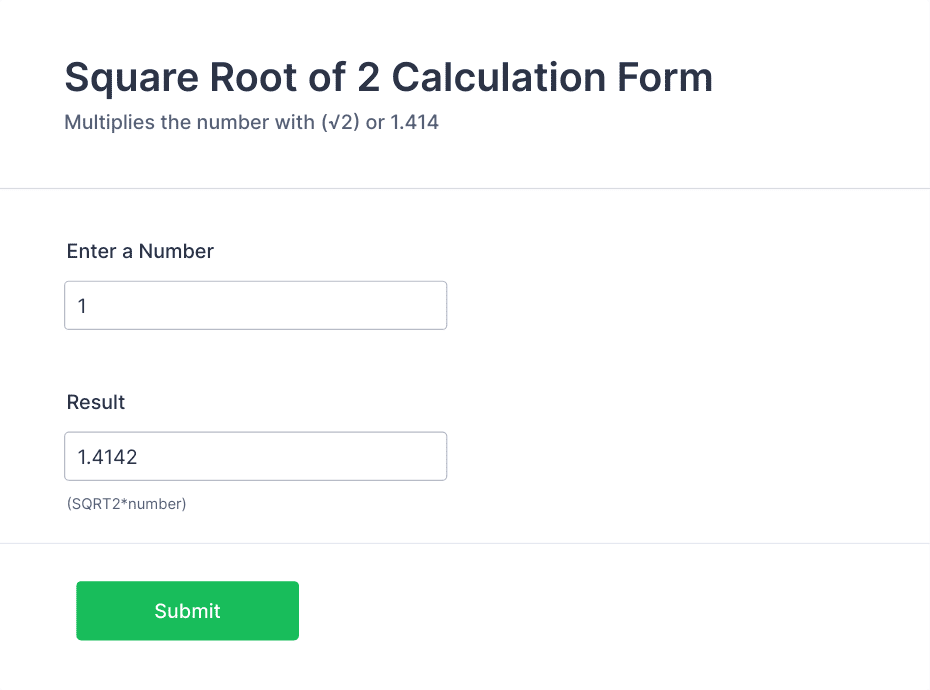Viewport: 930px width, 690px height.
Task: Click inside the Enter a Number input field
Action: coord(255,305)
